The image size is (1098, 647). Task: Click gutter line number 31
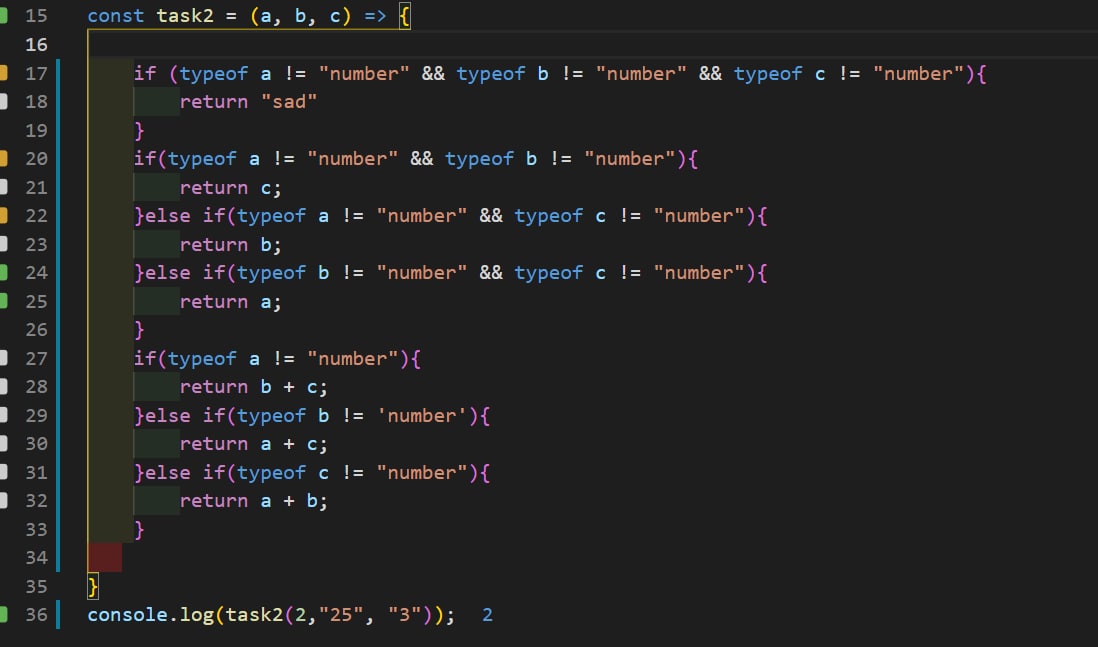point(36,473)
